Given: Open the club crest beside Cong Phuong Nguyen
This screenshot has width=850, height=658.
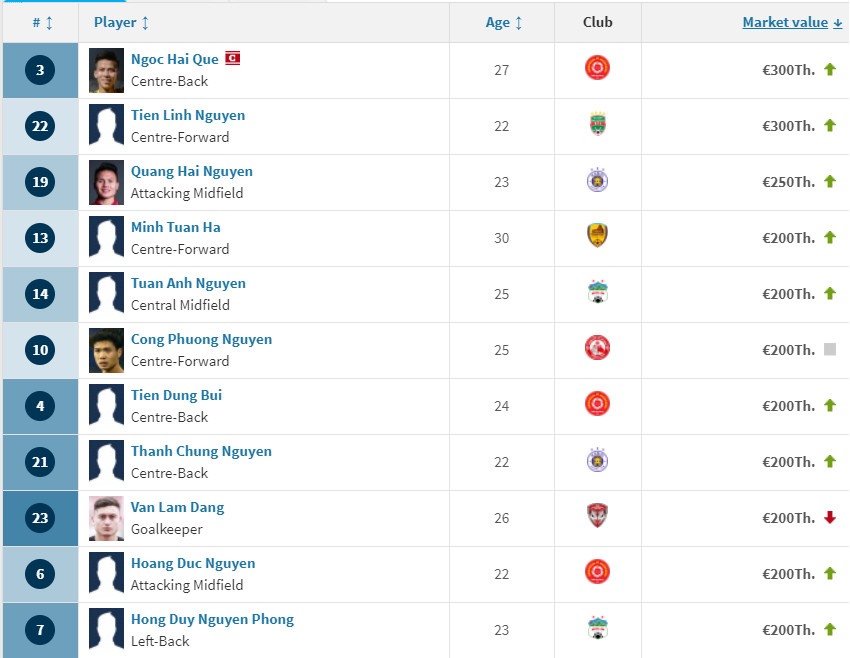Looking at the screenshot, I should point(597,348).
